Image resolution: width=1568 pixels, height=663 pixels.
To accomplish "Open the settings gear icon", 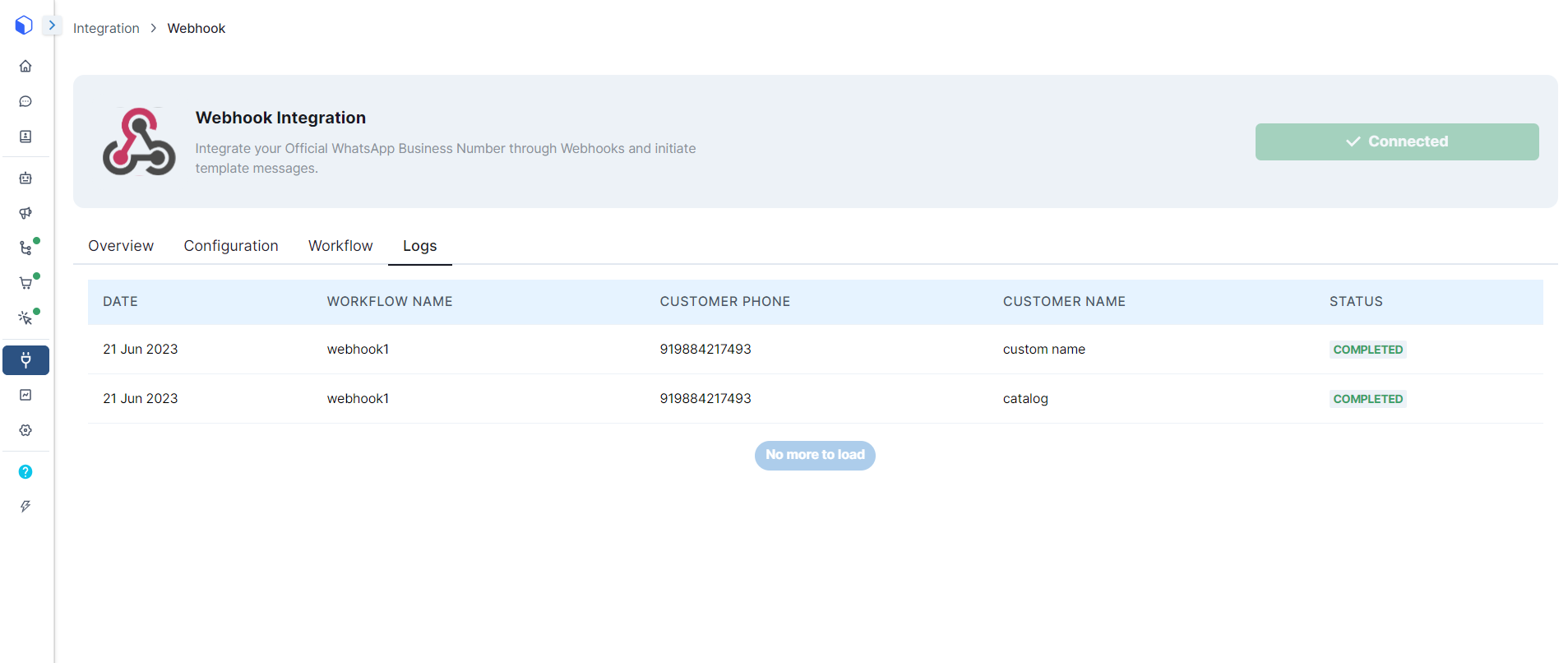I will pyautogui.click(x=25, y=430).
